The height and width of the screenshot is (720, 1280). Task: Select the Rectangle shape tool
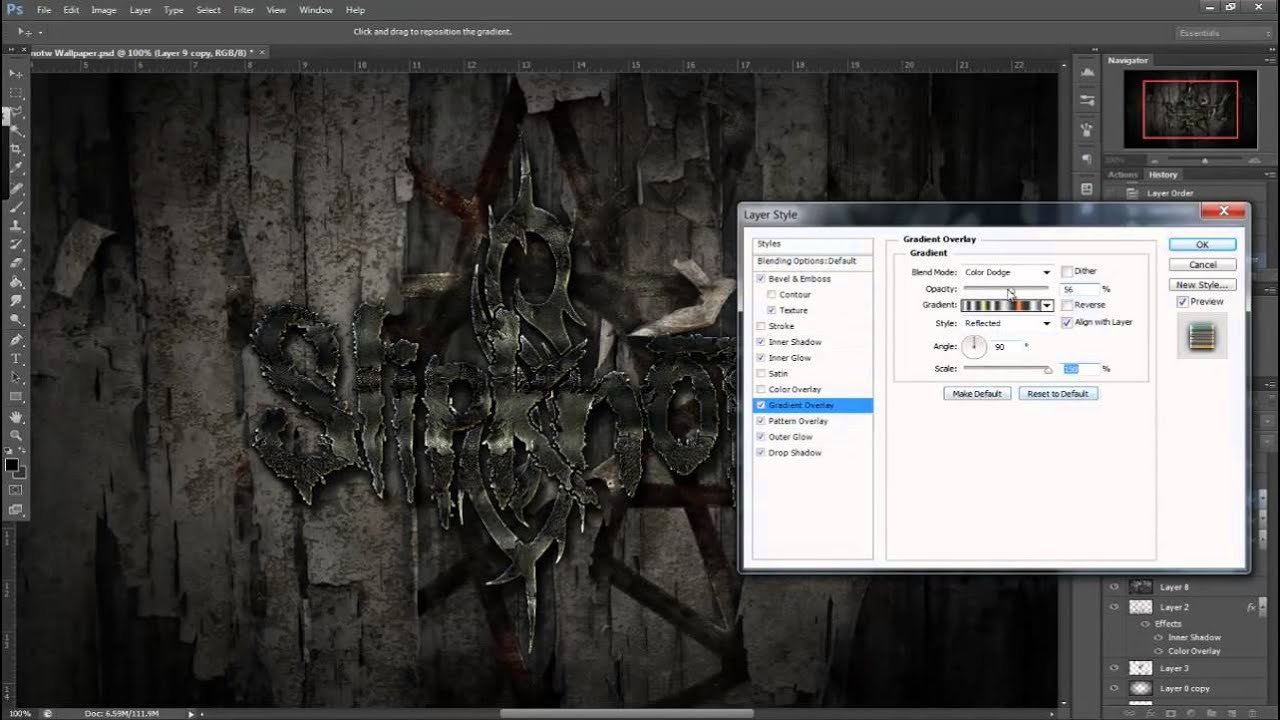(16, 396)
